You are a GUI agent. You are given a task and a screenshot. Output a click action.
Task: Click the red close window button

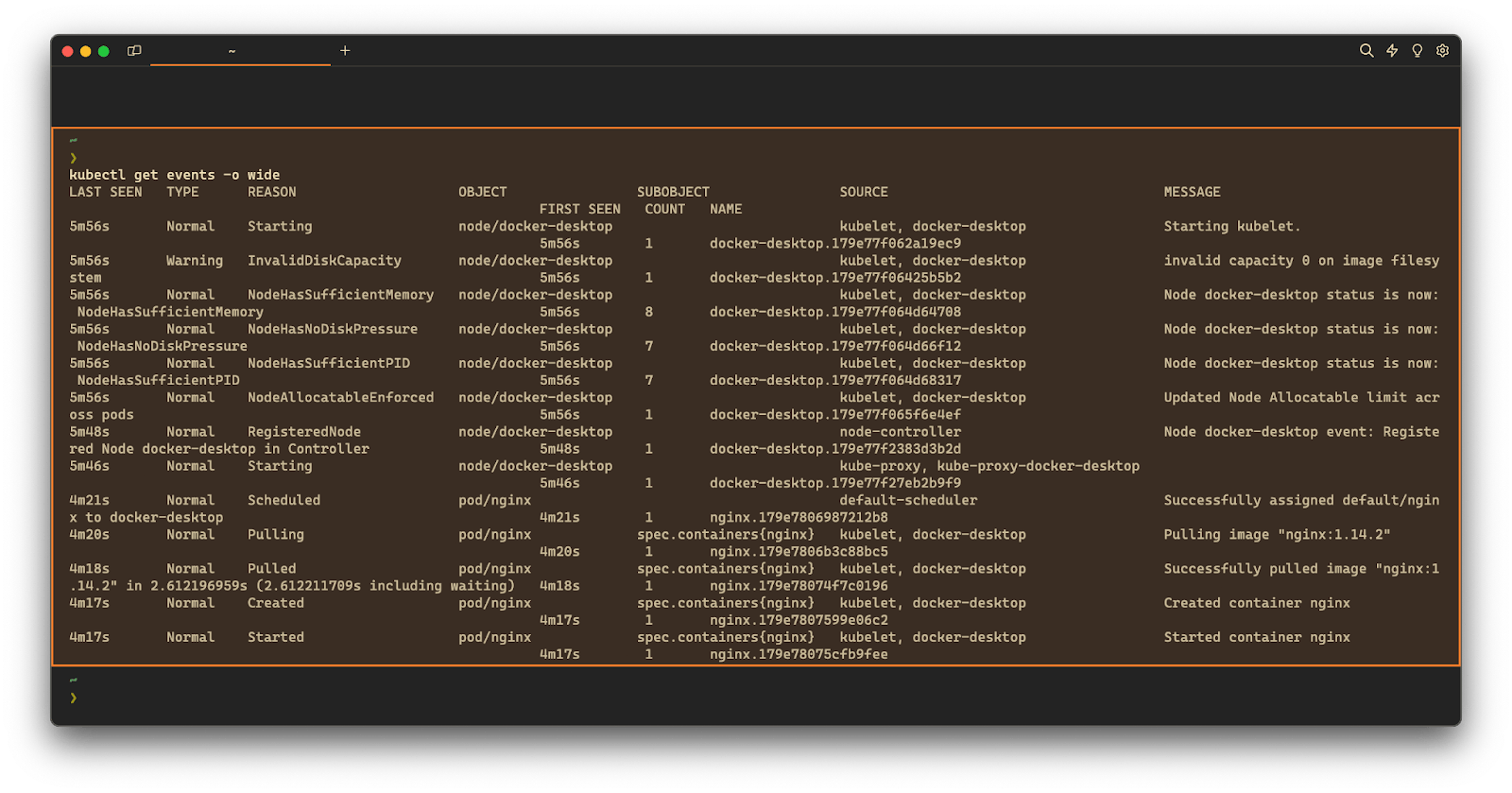tap(68, 51)
